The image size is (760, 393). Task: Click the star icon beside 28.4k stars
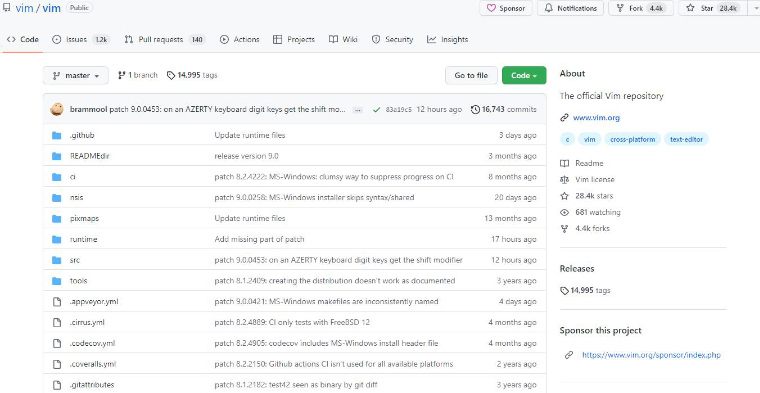click(x=564, y=196)
